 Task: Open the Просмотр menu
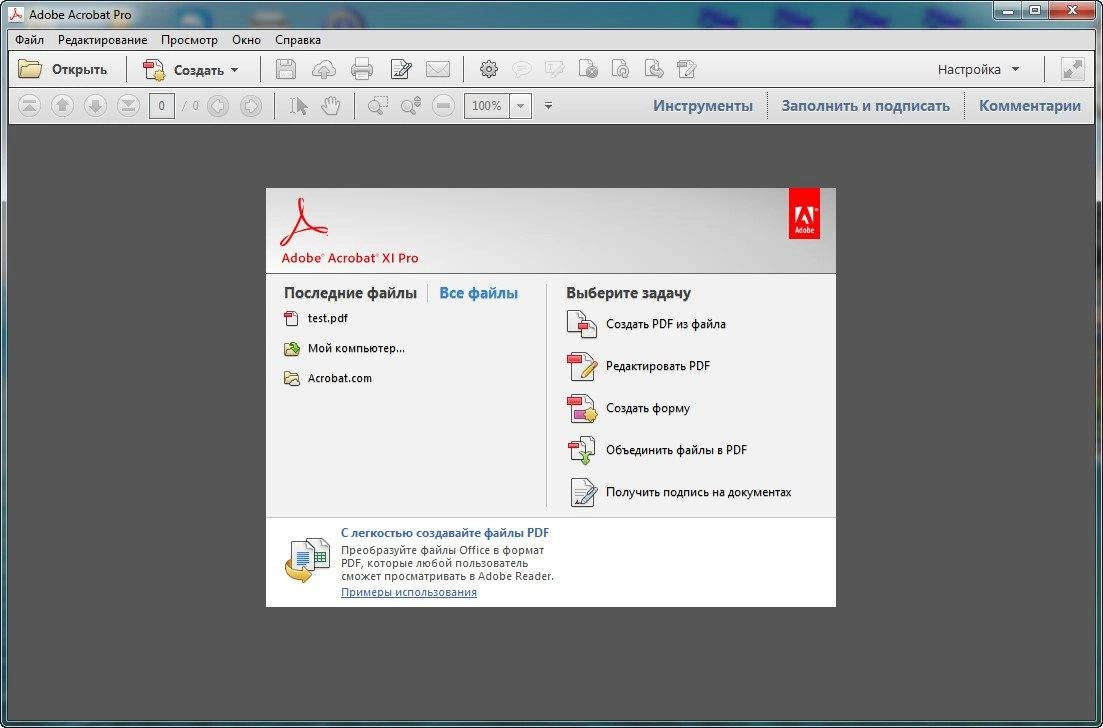[x=189, y=40]
